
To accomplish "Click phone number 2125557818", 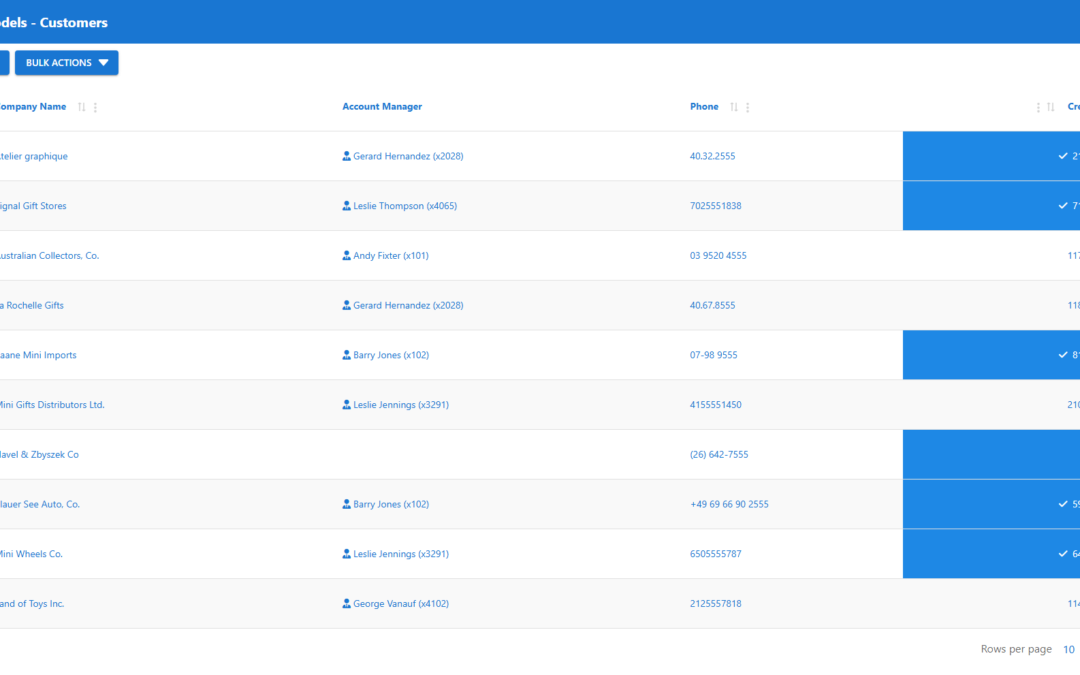I will click(x=716, y=603).
